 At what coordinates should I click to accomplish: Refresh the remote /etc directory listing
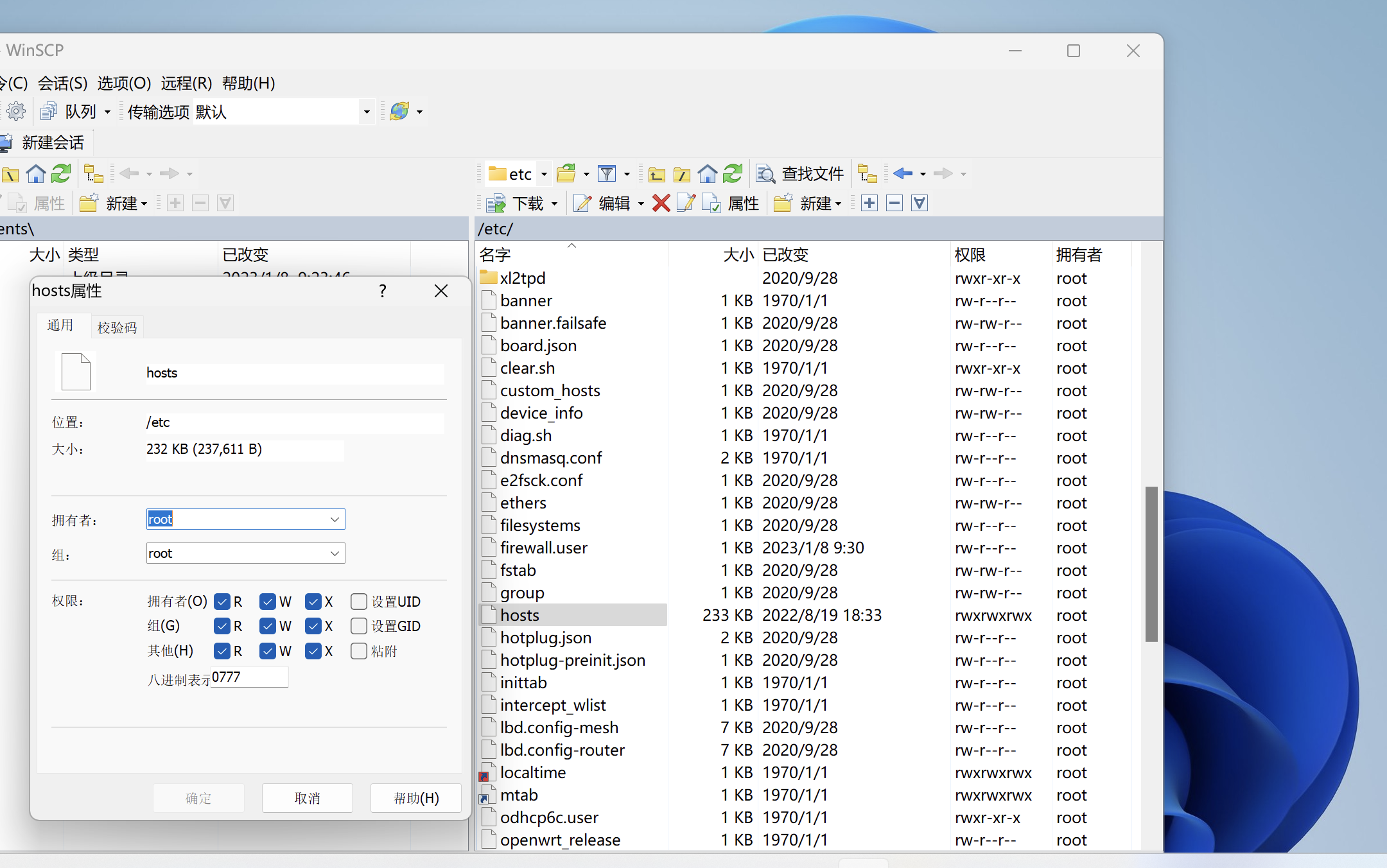(733, 173)
